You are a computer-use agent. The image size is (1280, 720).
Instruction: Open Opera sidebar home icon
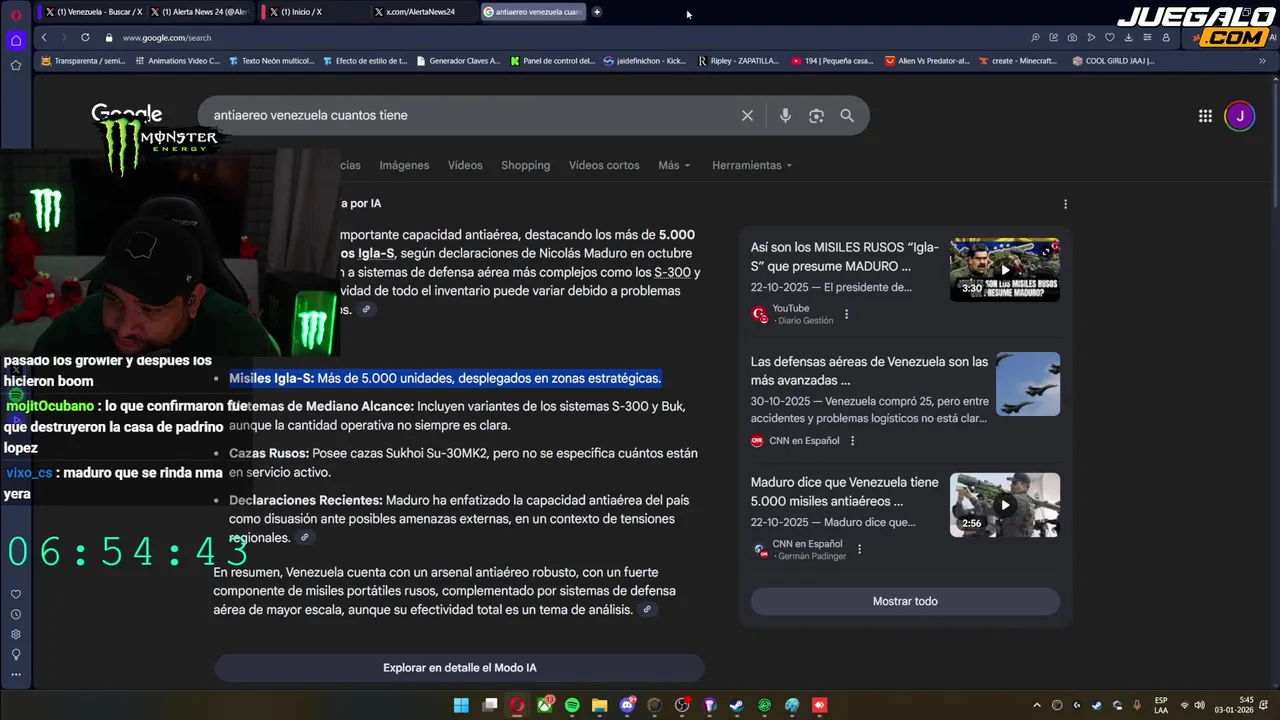coord(15,41)
